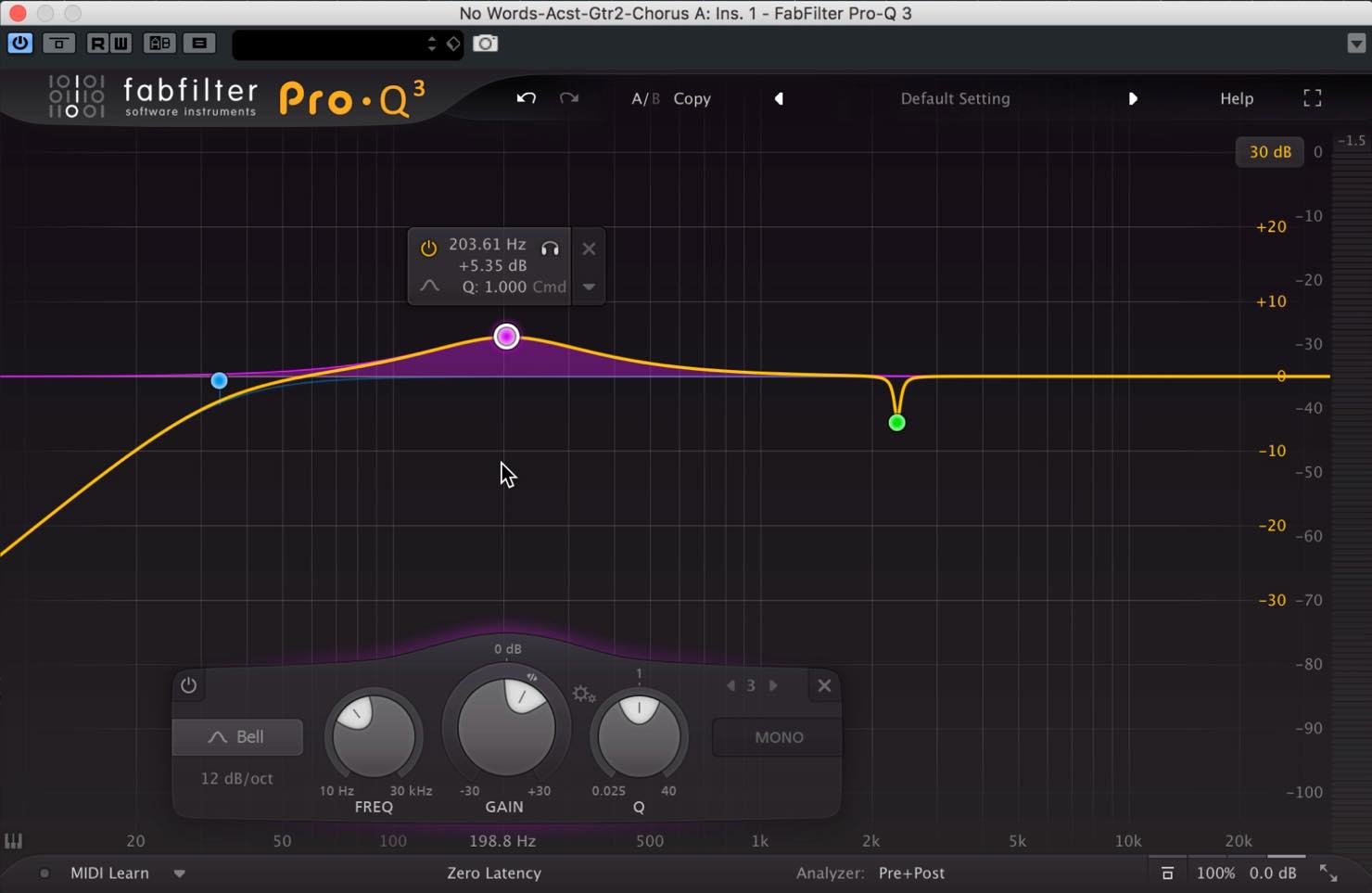
Task: Toggle the blue plugin bypass power button
Action: point(20,44)
